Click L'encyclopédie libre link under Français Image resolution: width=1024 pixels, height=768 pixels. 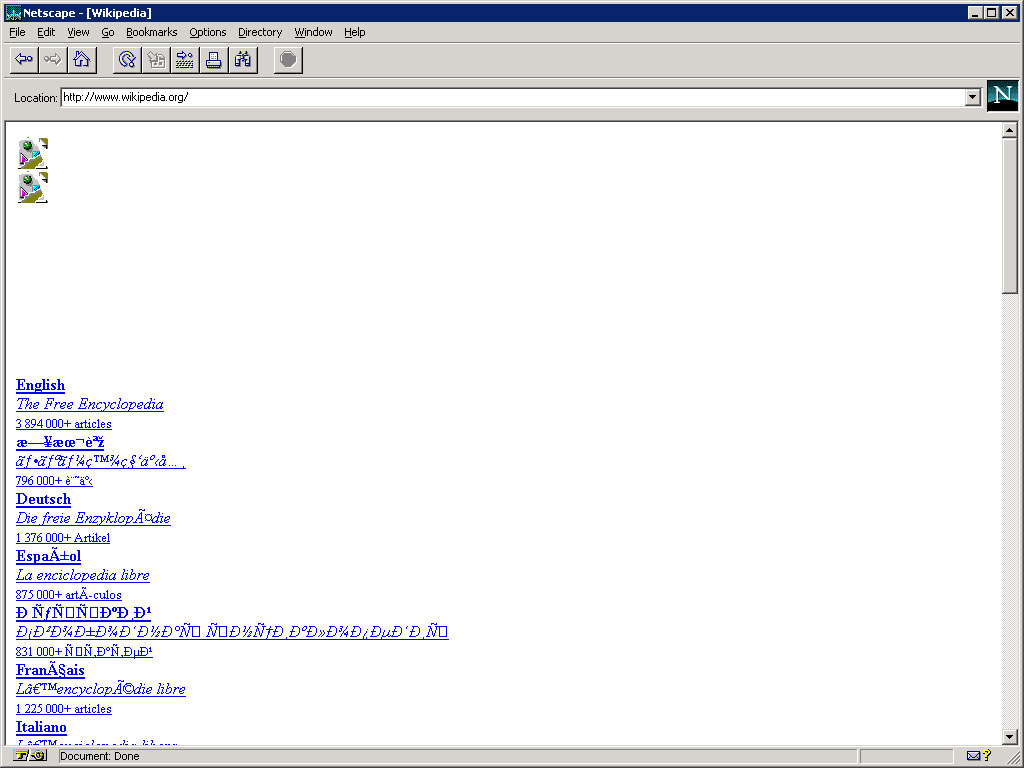pyautogui.click(x=101, y=690)
